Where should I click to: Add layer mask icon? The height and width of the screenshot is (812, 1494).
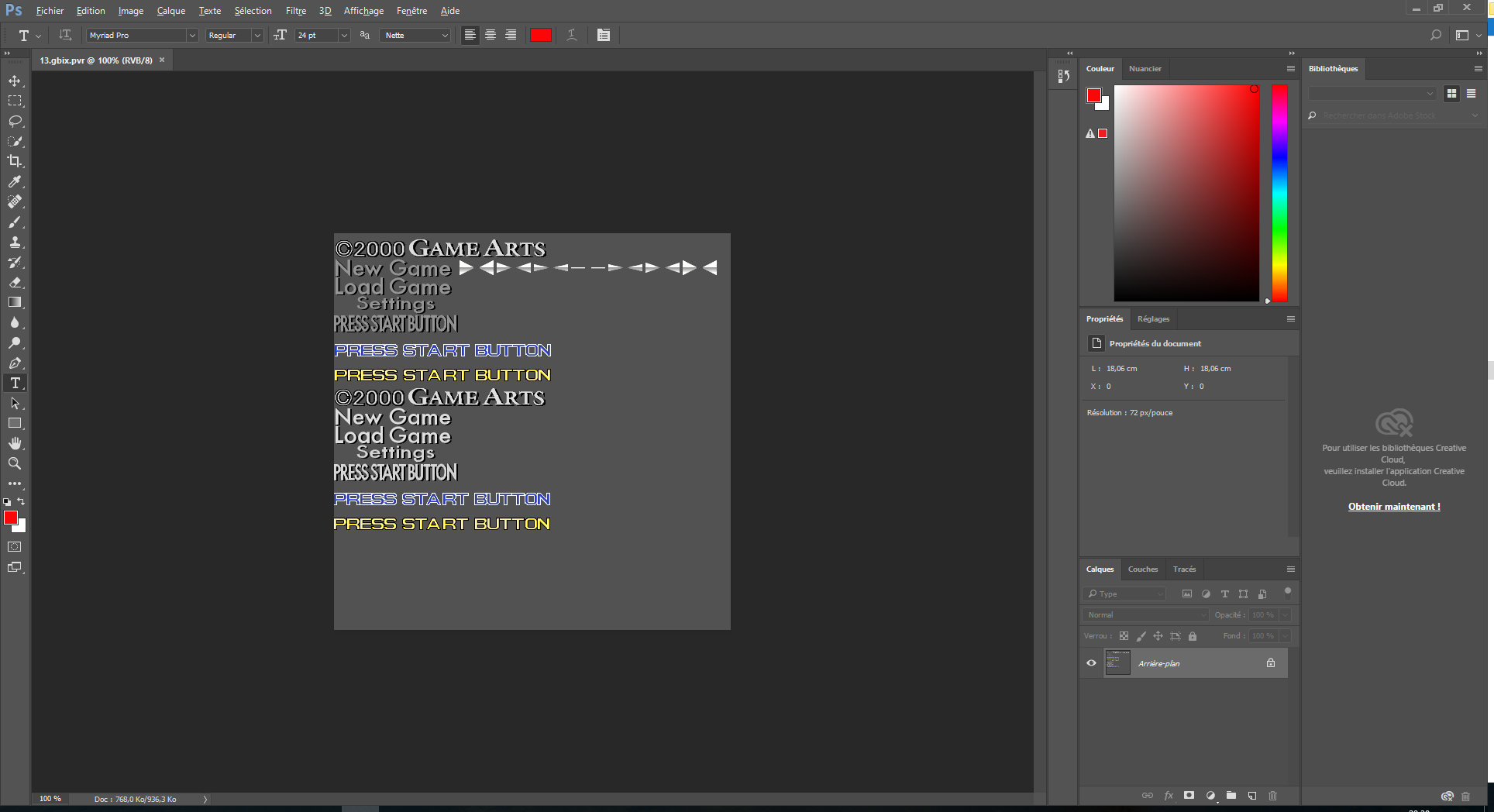pyautogui.click(x=1189, y=796)
